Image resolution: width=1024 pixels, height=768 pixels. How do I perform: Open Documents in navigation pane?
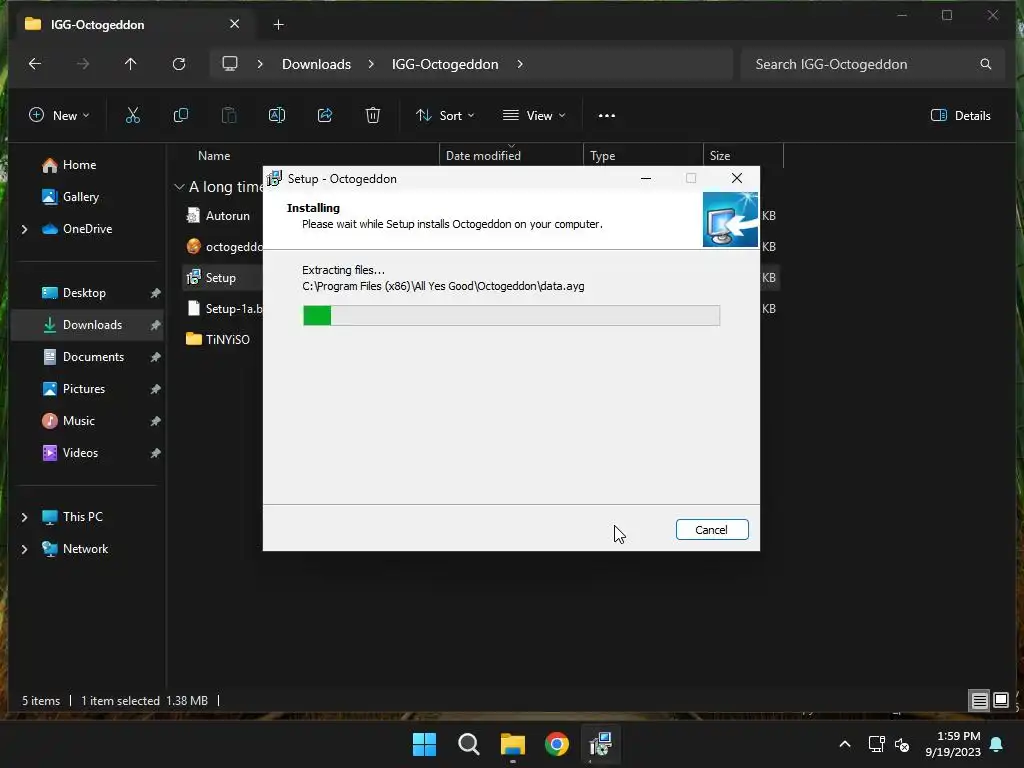(93, 357)
